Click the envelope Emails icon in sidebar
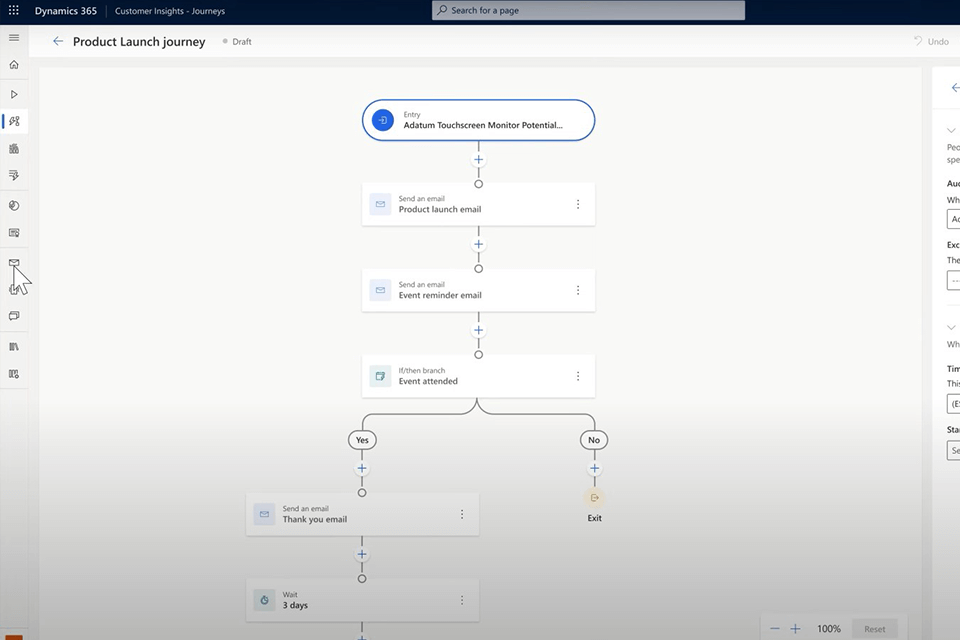 [14, 263]
